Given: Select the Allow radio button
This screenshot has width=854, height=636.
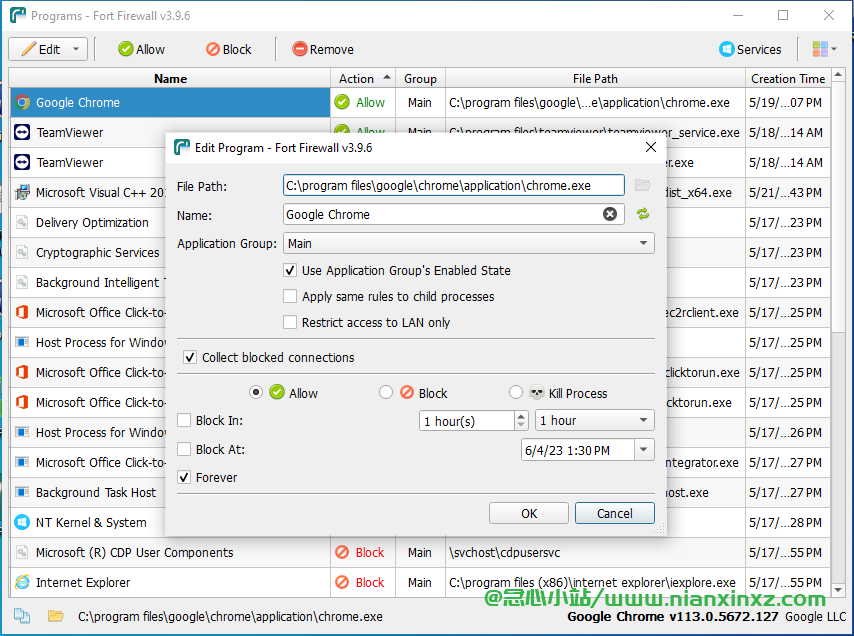Looking at the screenshot, I should pyautogui.click(x=256, y=393).
